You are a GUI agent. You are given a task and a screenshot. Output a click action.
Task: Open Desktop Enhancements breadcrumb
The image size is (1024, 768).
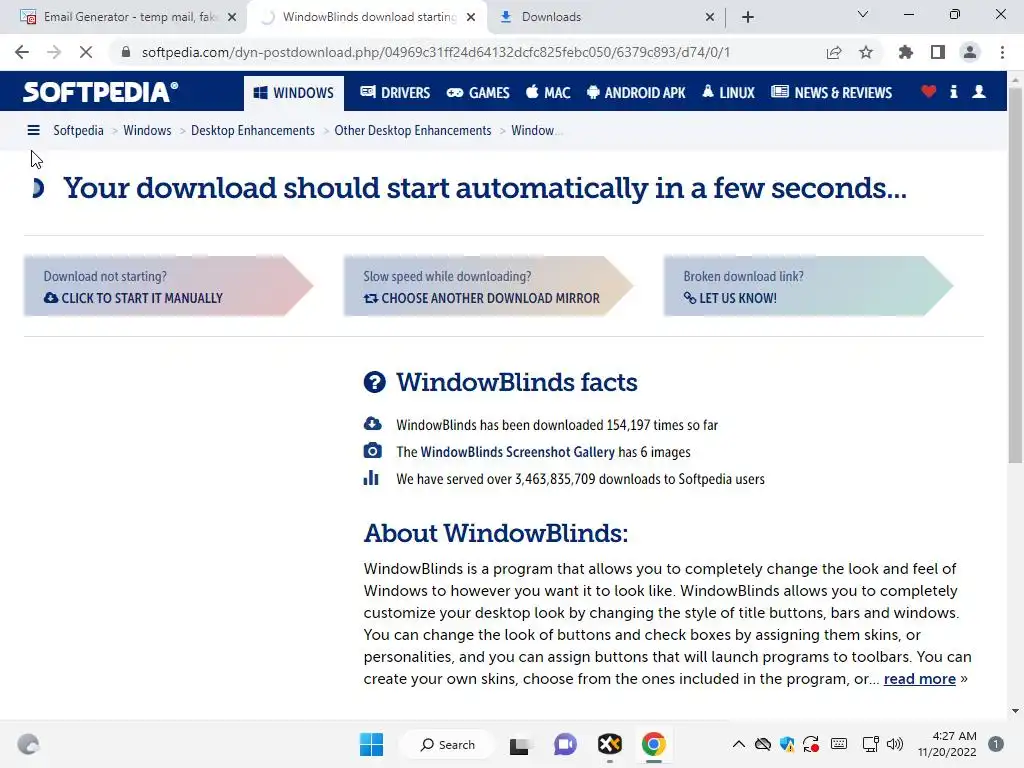pyautogui.click(x=253, y=131)
